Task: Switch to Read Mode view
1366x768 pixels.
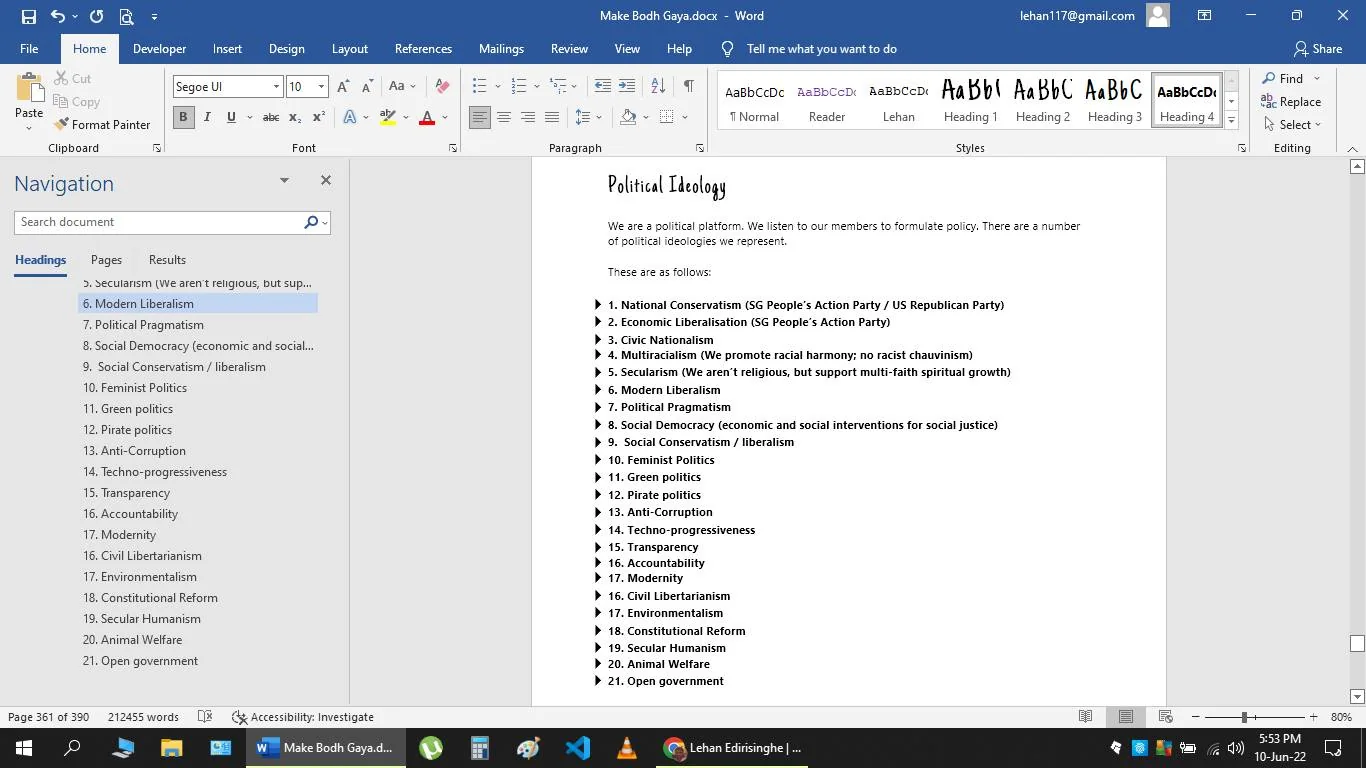Action: 1085,717
